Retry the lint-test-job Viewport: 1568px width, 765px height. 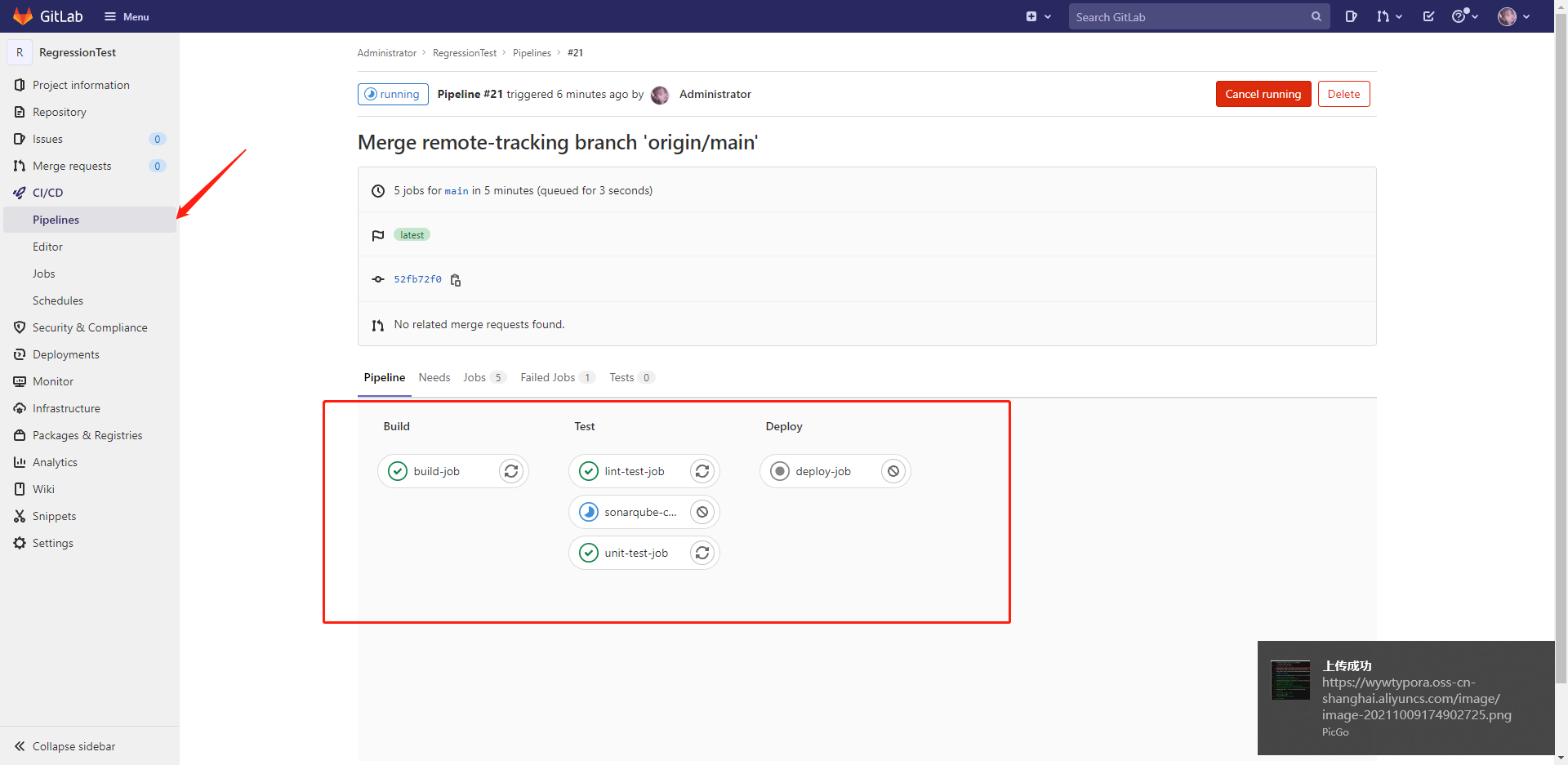[702, 471]
